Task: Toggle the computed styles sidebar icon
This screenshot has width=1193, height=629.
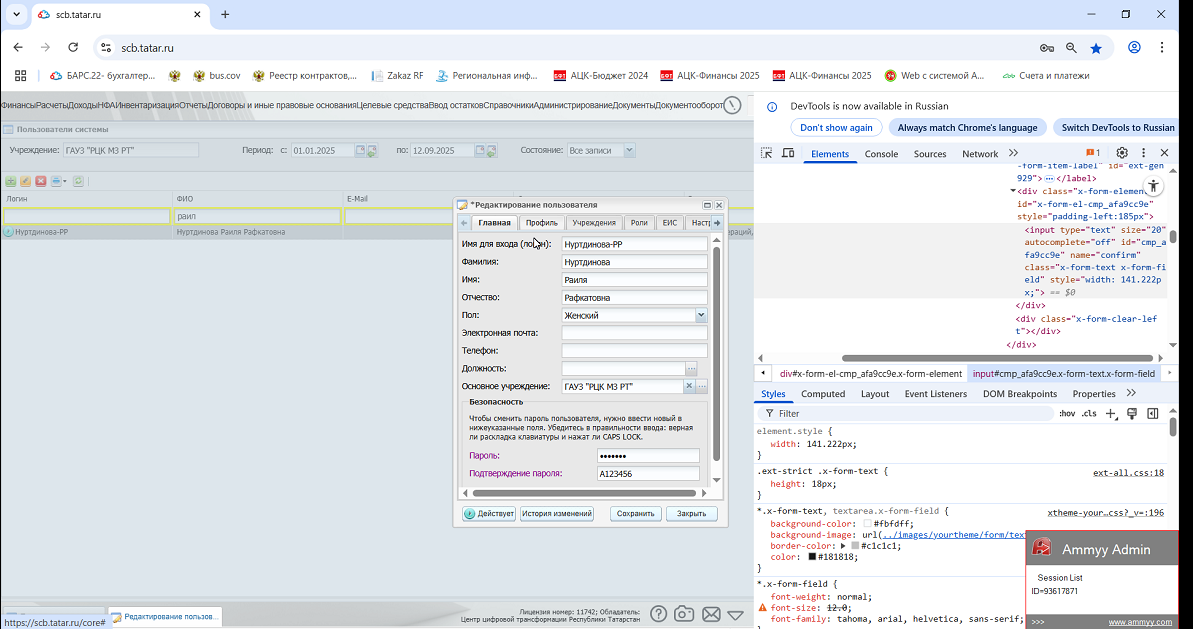Action: coord(1153,414)
